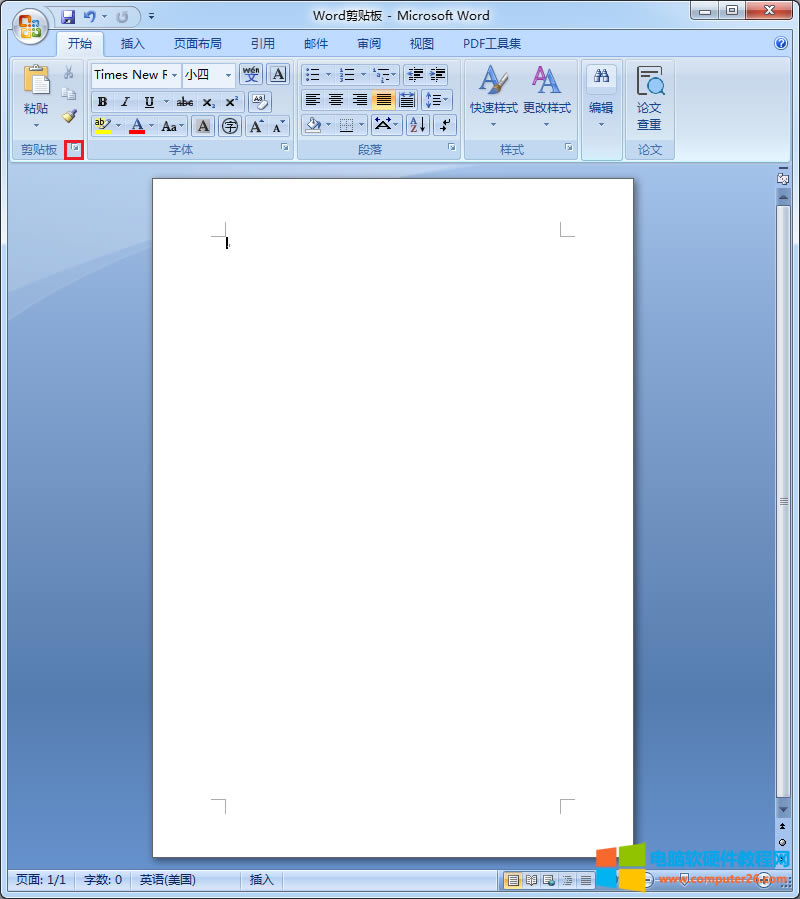
Task: Click the 字数: 0 word count in status bar
Action: click(103, 880)
